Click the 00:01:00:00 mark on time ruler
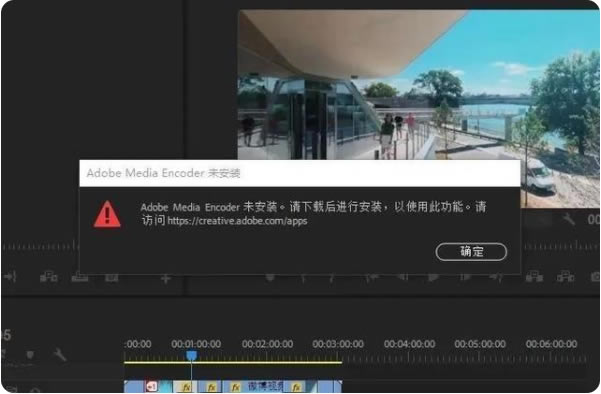 click(x=196, y=344)
